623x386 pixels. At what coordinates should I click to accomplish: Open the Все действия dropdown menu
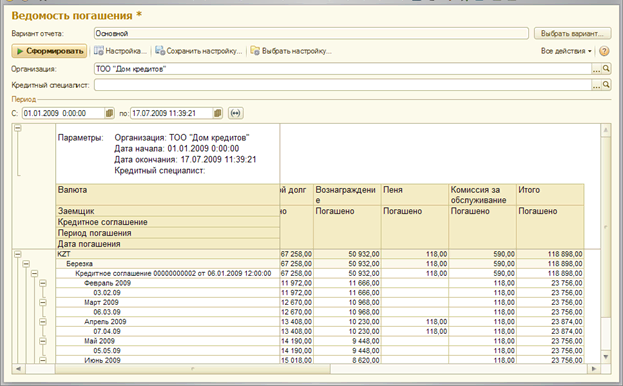tap(566, 51)
